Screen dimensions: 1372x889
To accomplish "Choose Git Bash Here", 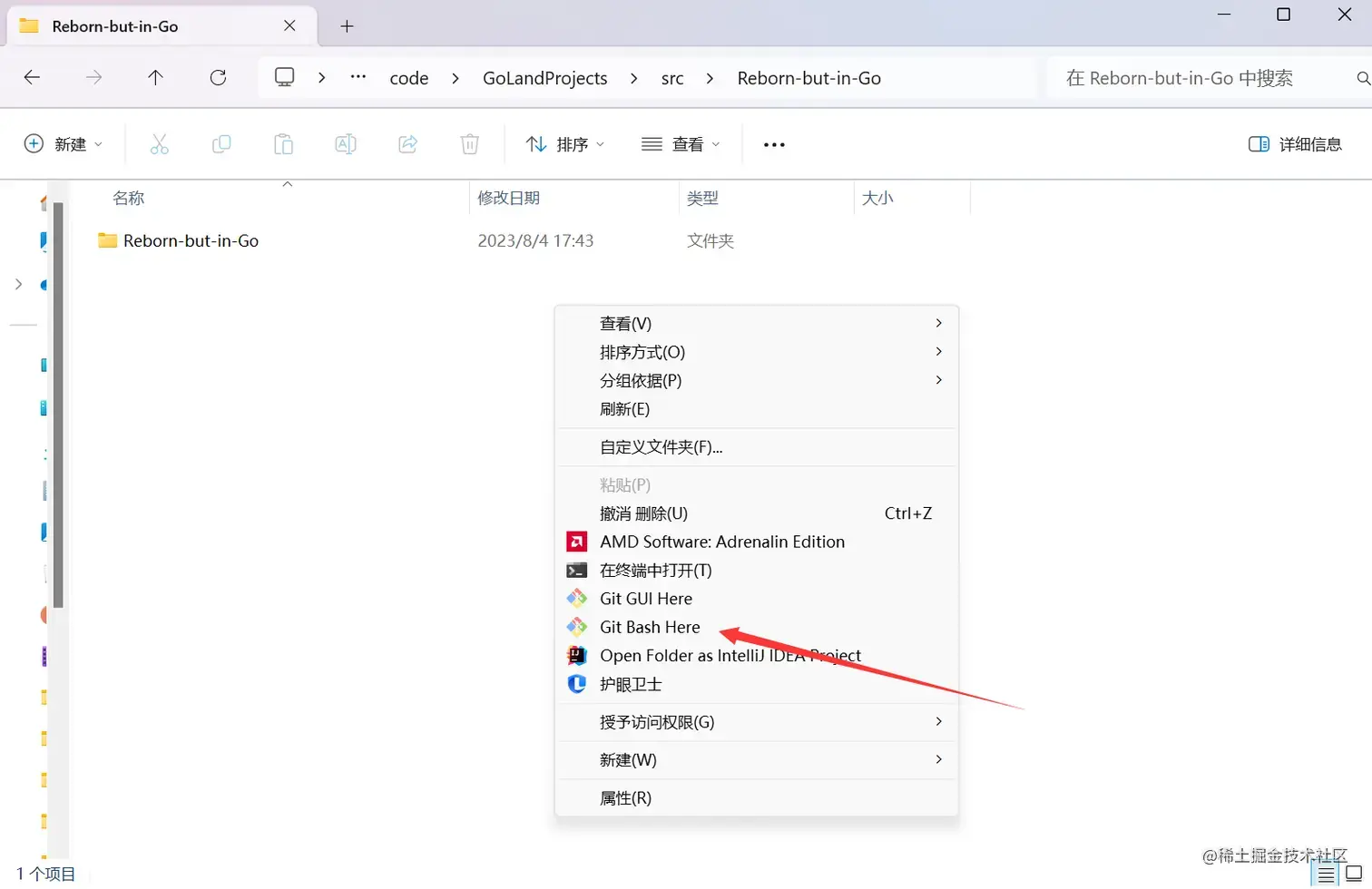I will tap(757, 627).
